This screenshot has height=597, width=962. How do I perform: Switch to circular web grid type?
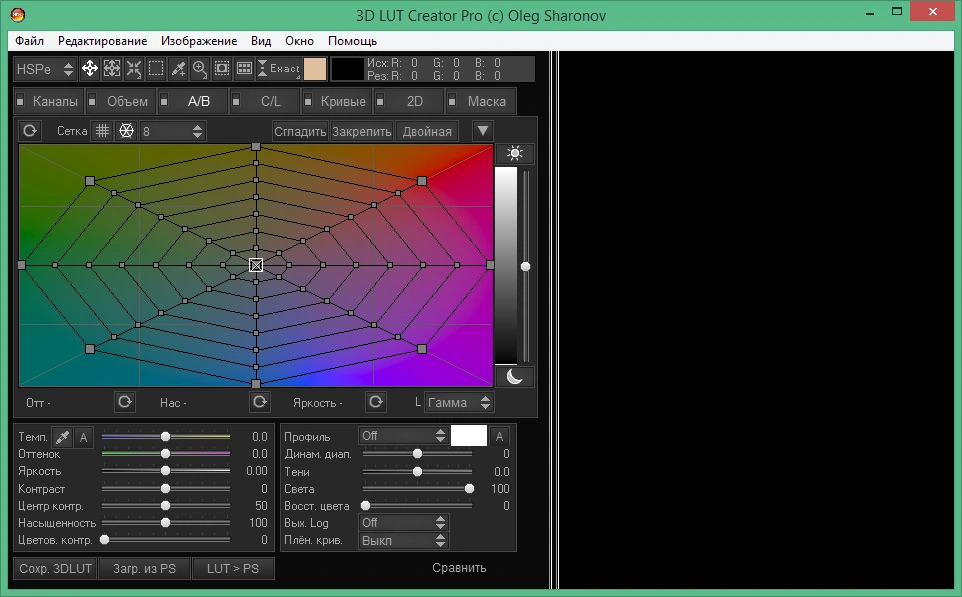pyautogui.click(x=126, y=131)
